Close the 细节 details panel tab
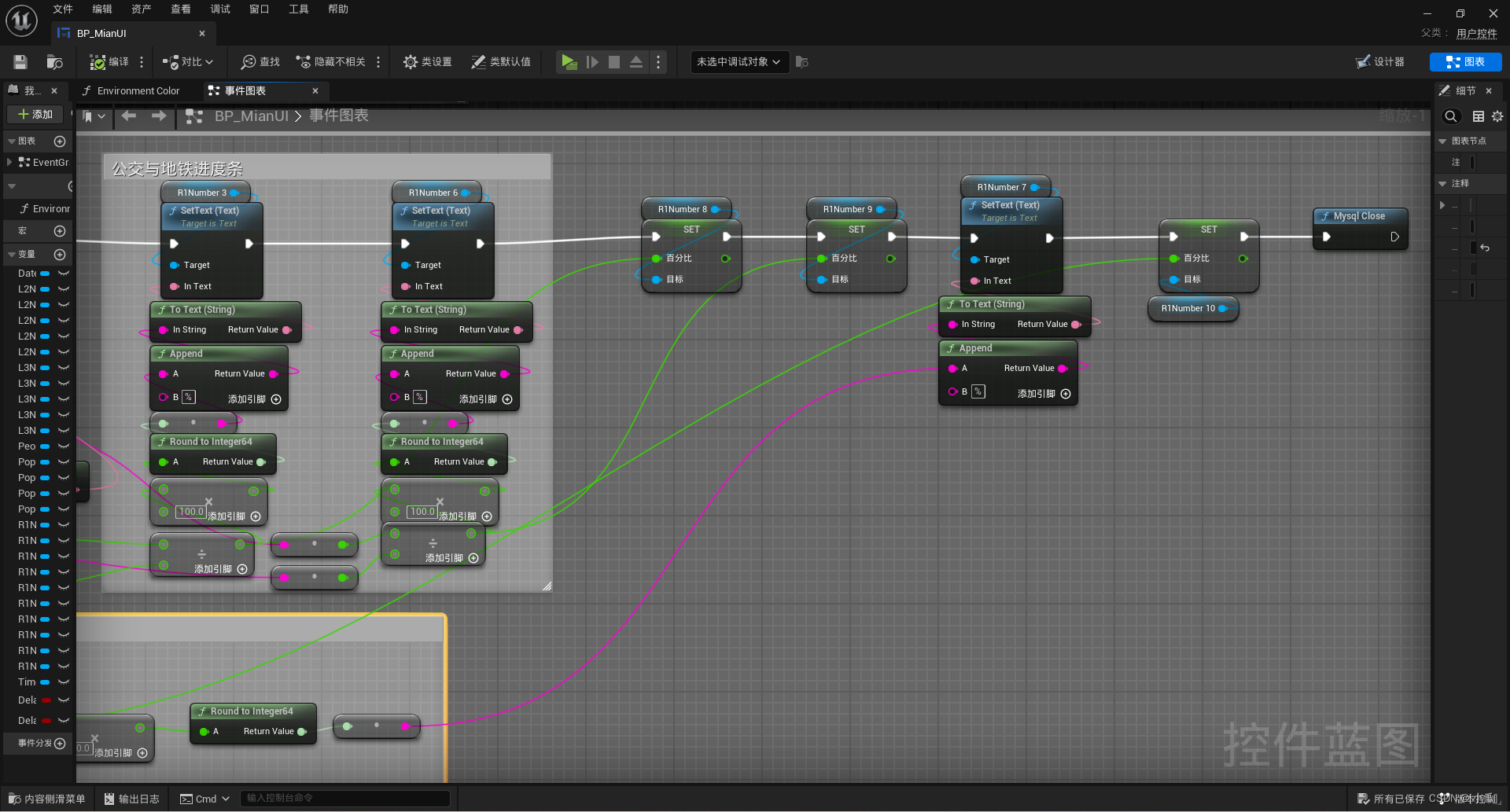The height and width of the screenshot is (812, 1510). click(x=1489, y=91)
